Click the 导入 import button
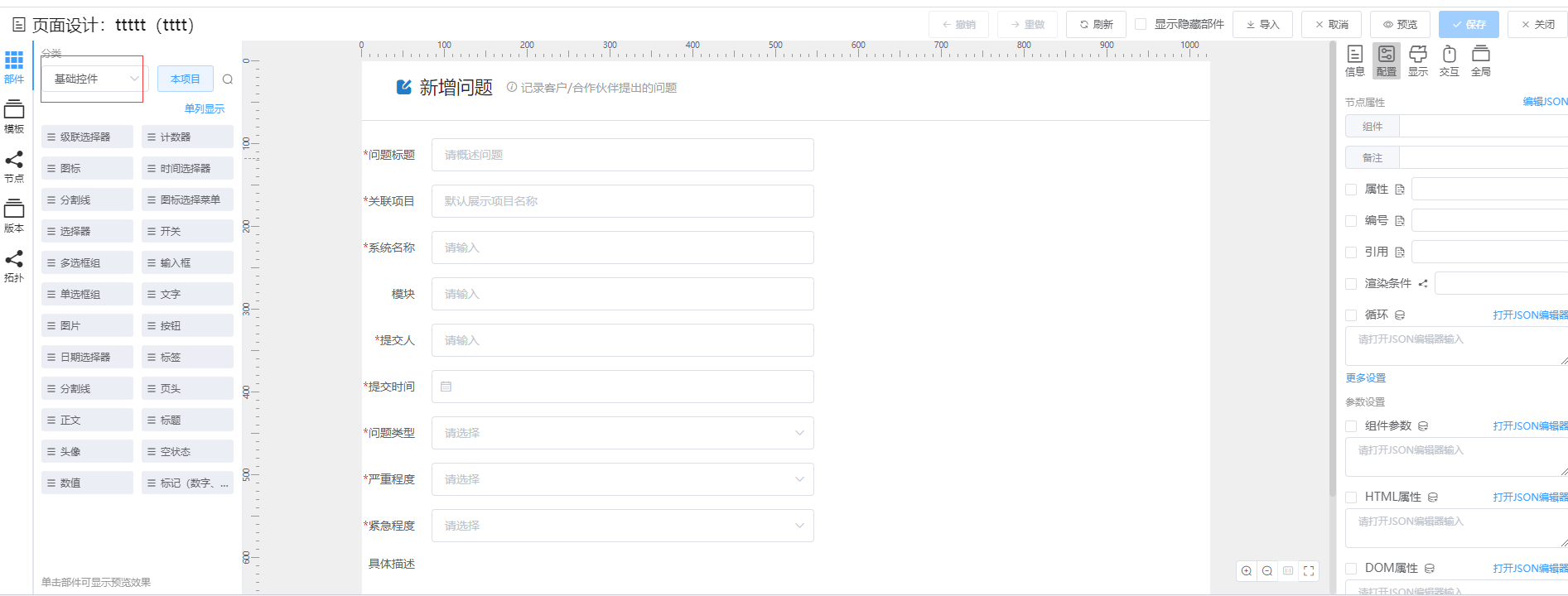 coord(1263,25)
